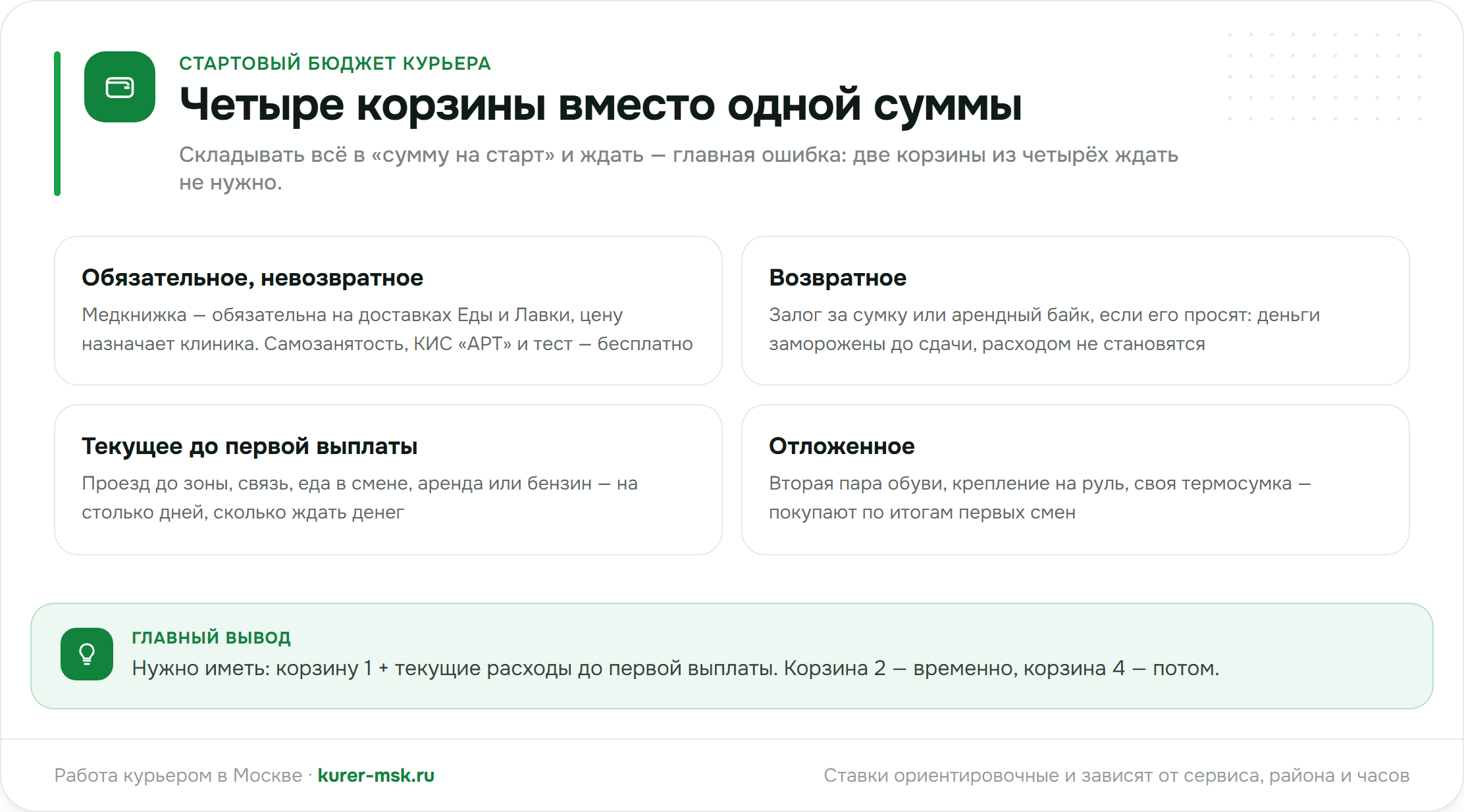1464x812 pixels.
Task: Open the kurer-msk.ru link in footer
Action: [376, 775]
